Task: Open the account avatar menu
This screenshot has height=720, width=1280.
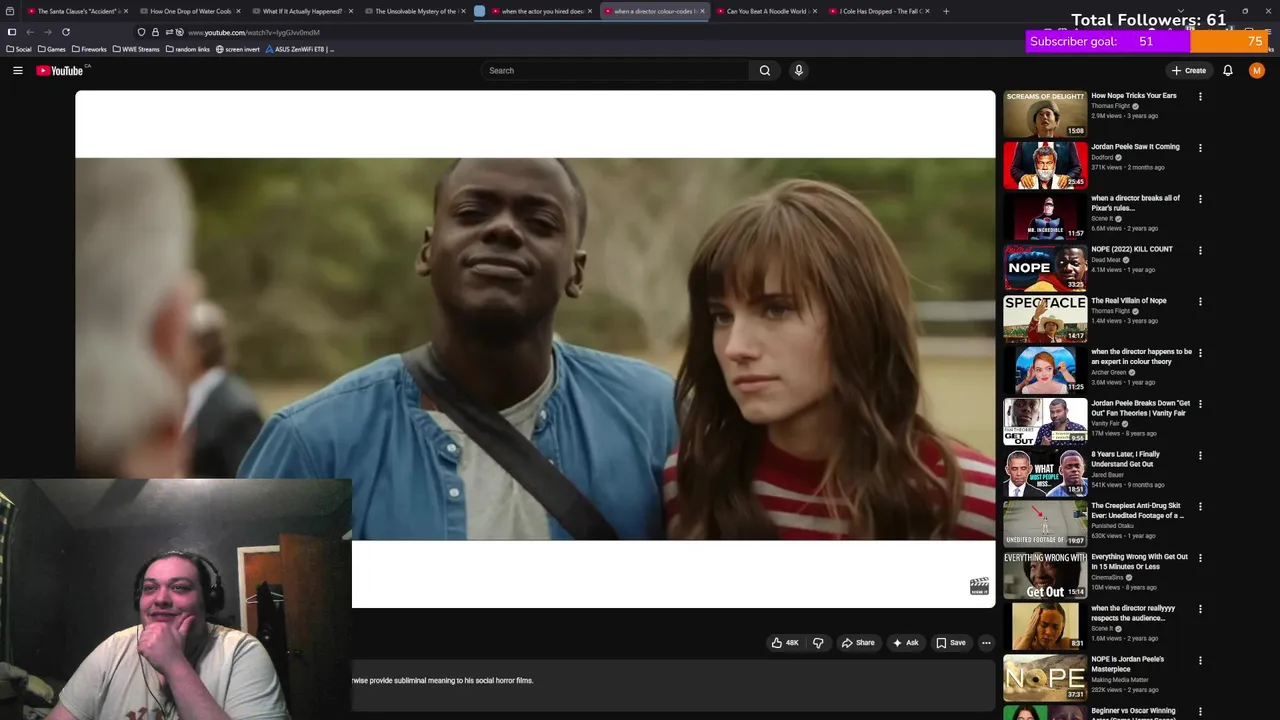Action: click(1257, 70)
